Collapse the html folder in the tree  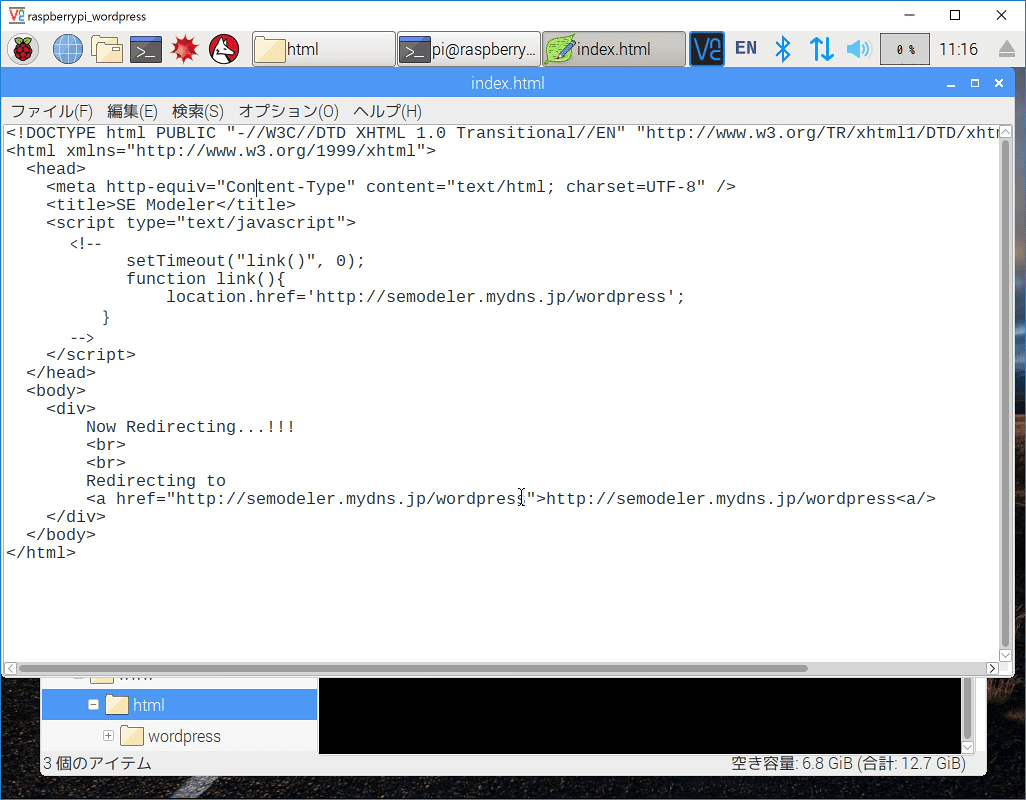pyautogui.click(x=93, y=704)
